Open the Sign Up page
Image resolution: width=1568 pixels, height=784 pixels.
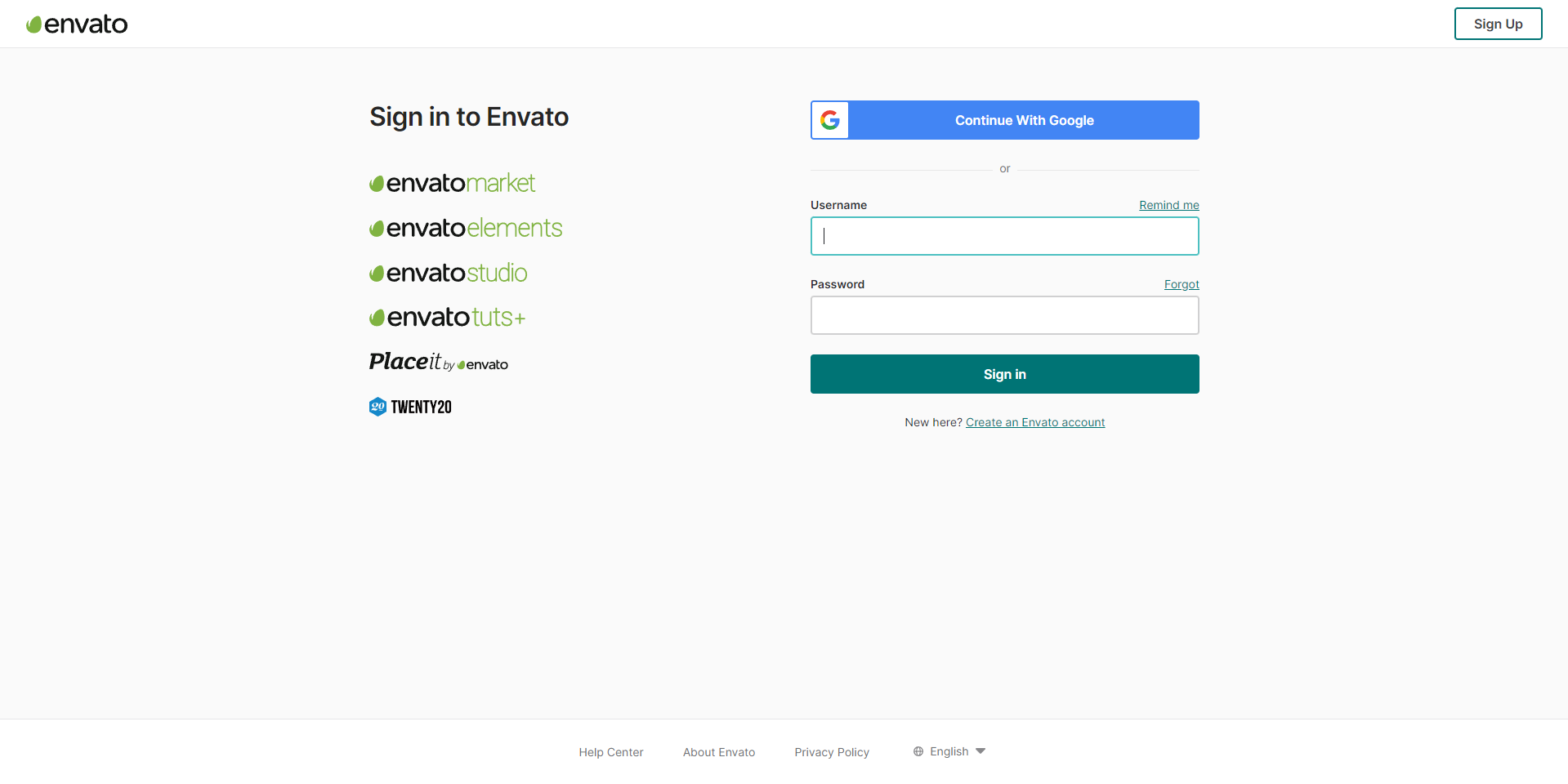tap(1498, 24)
